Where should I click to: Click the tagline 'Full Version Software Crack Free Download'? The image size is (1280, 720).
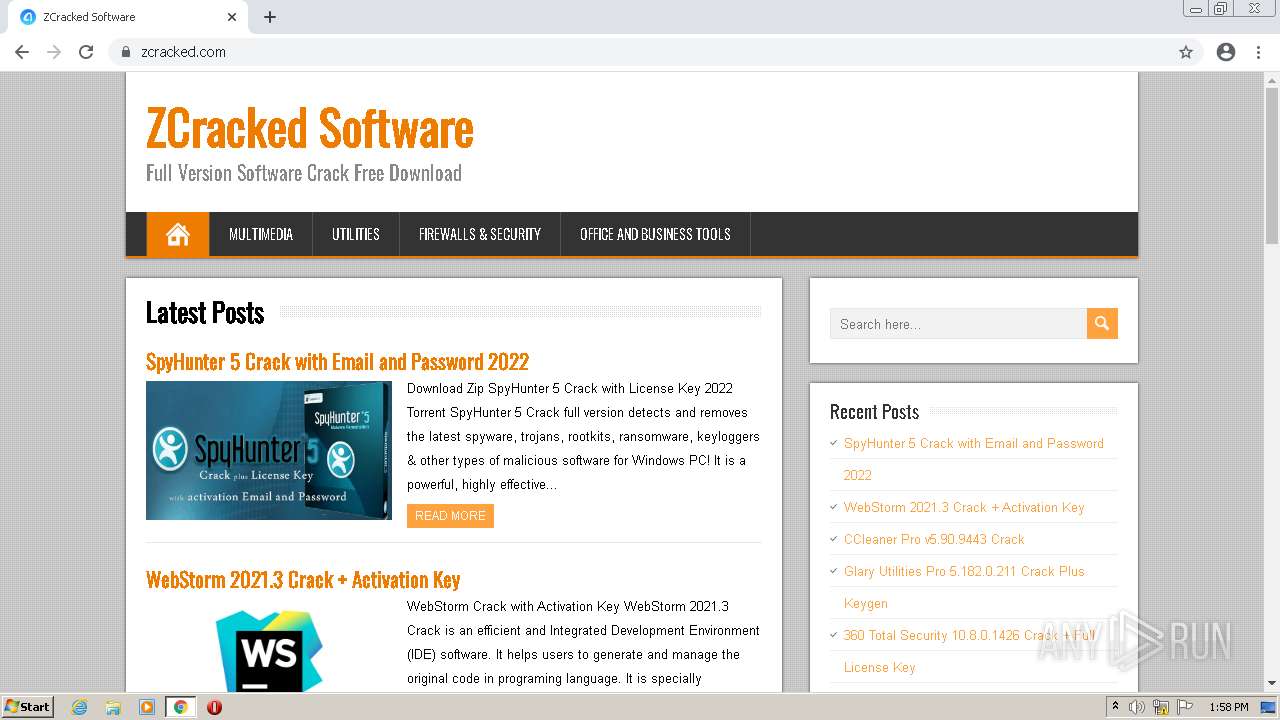click(x=304, y=173)
